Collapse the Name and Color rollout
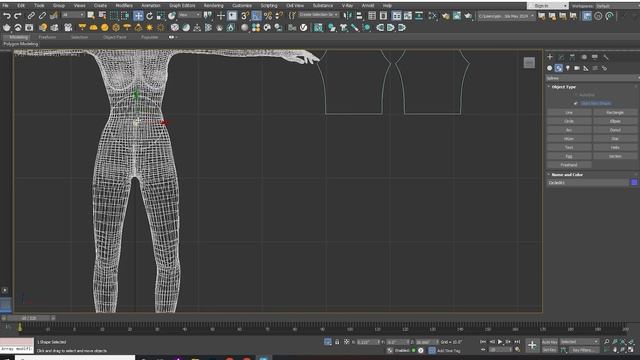 click(567, 174)
